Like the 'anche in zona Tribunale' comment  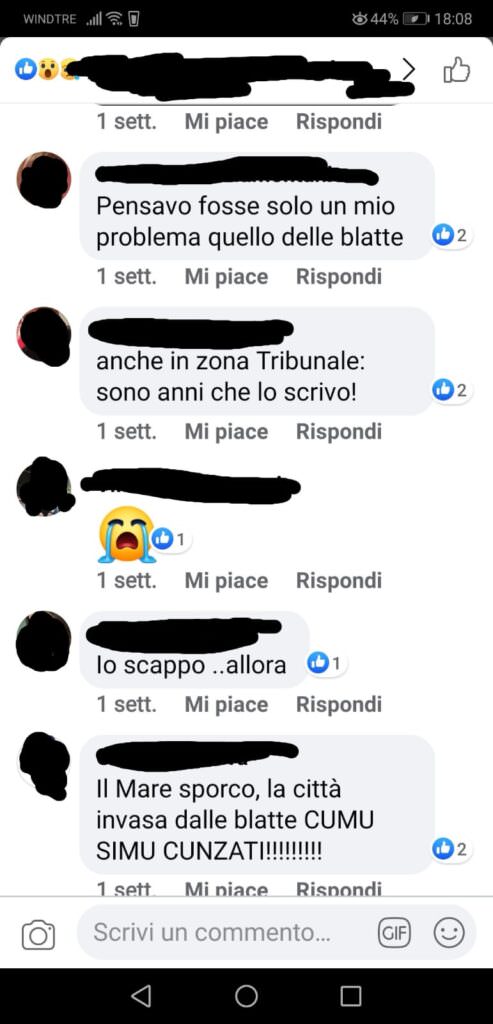226,432
